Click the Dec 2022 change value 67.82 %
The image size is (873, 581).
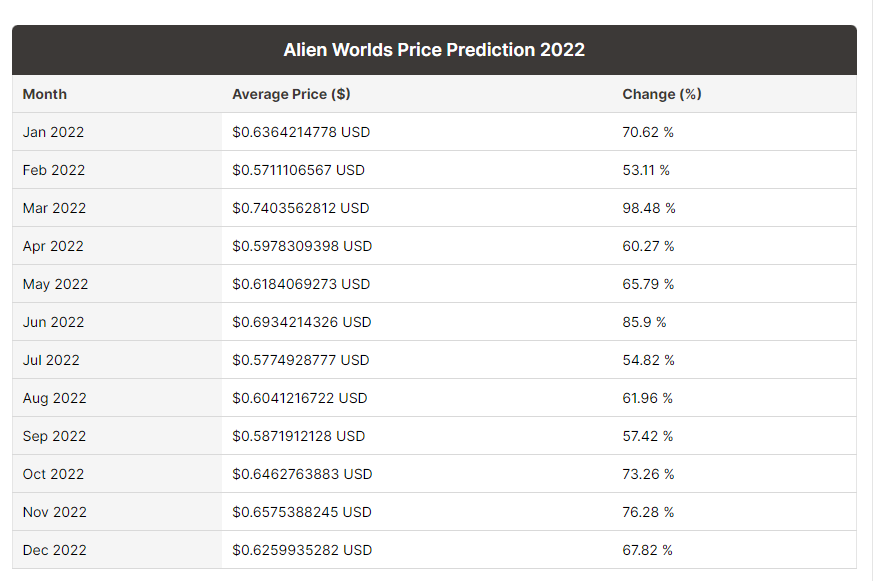(648, 550)
